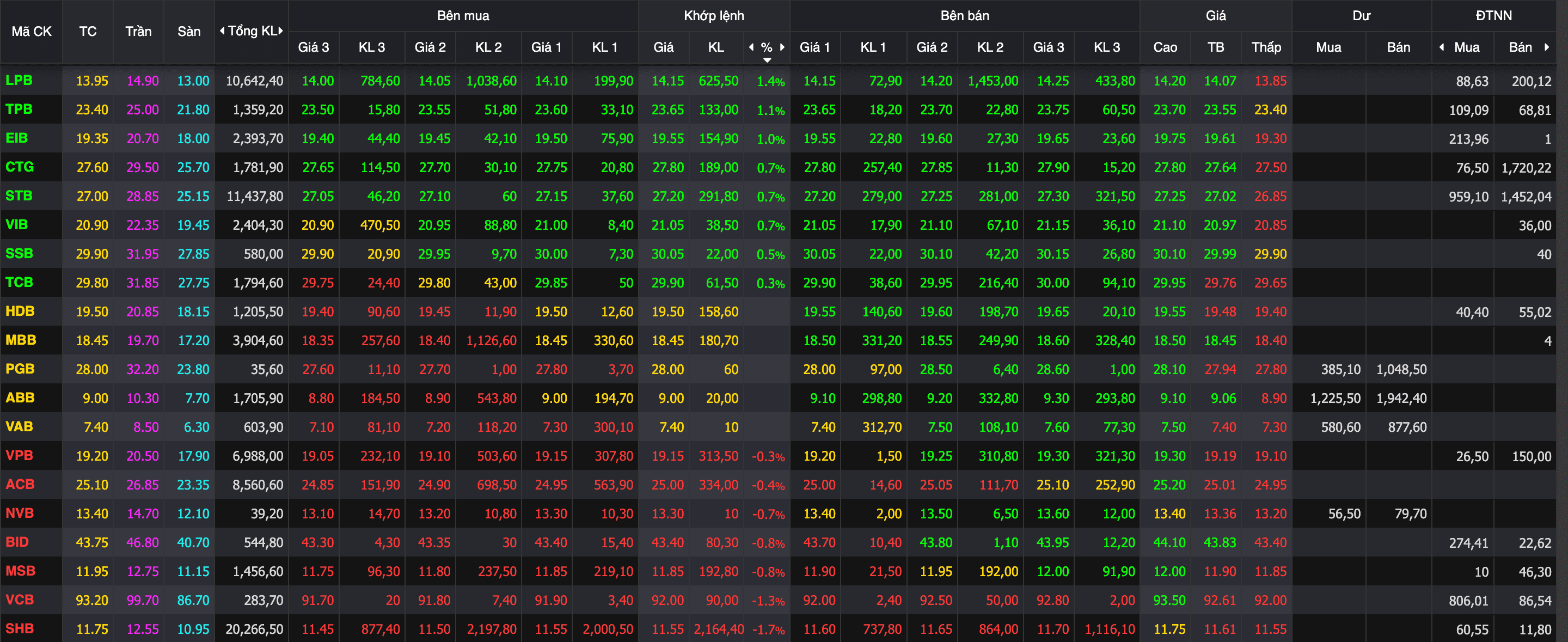
Task: Open the MSB stock symbol
Action: click(20, 571)
